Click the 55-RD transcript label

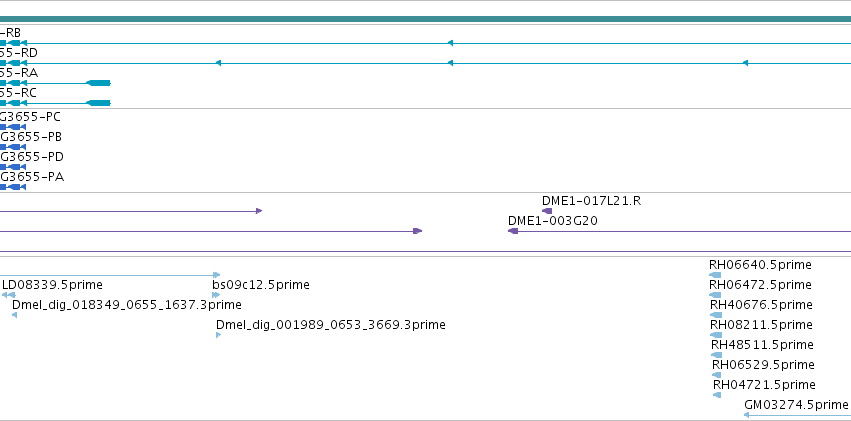19,53
